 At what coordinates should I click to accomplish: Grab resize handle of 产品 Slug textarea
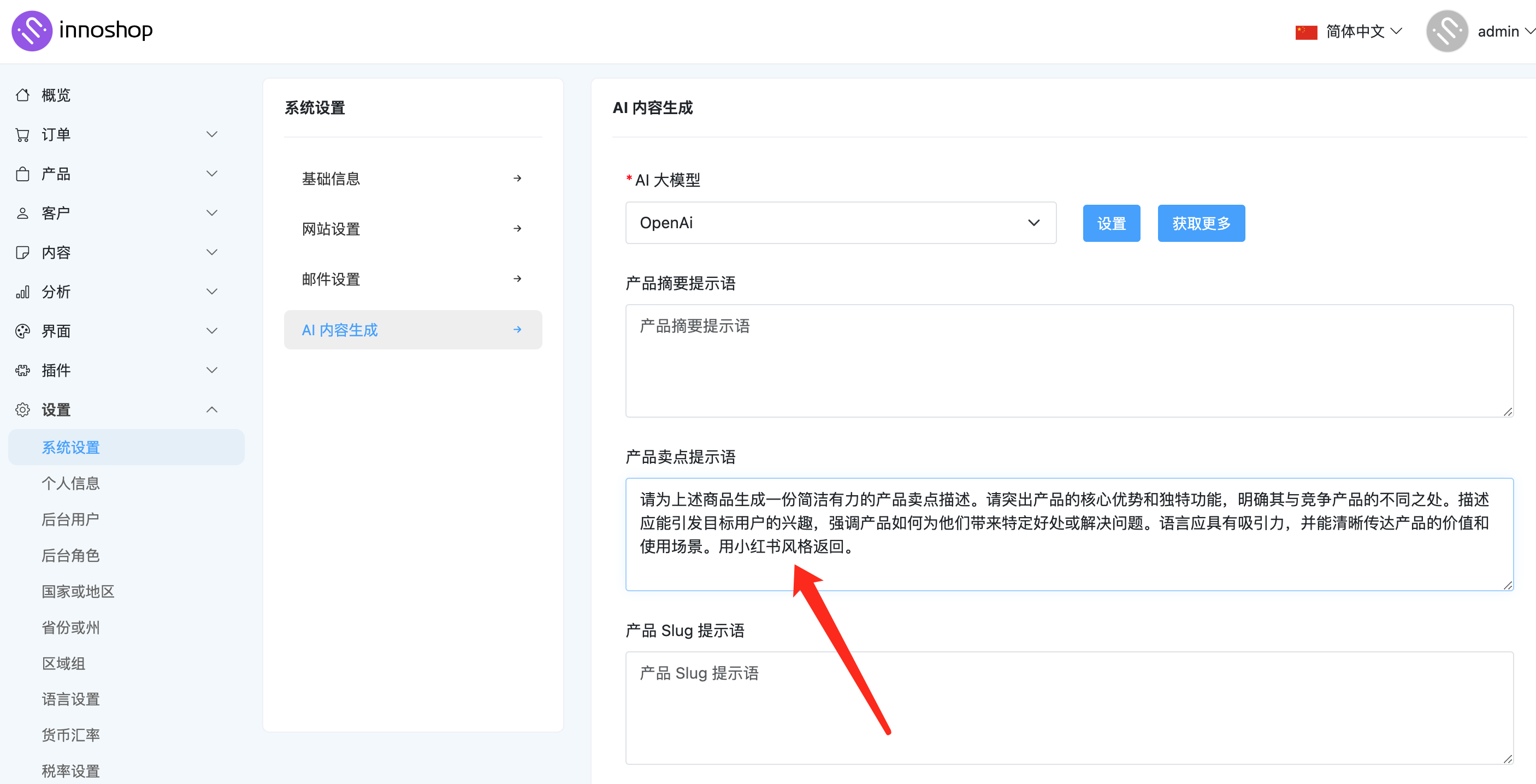[1508, 758]
